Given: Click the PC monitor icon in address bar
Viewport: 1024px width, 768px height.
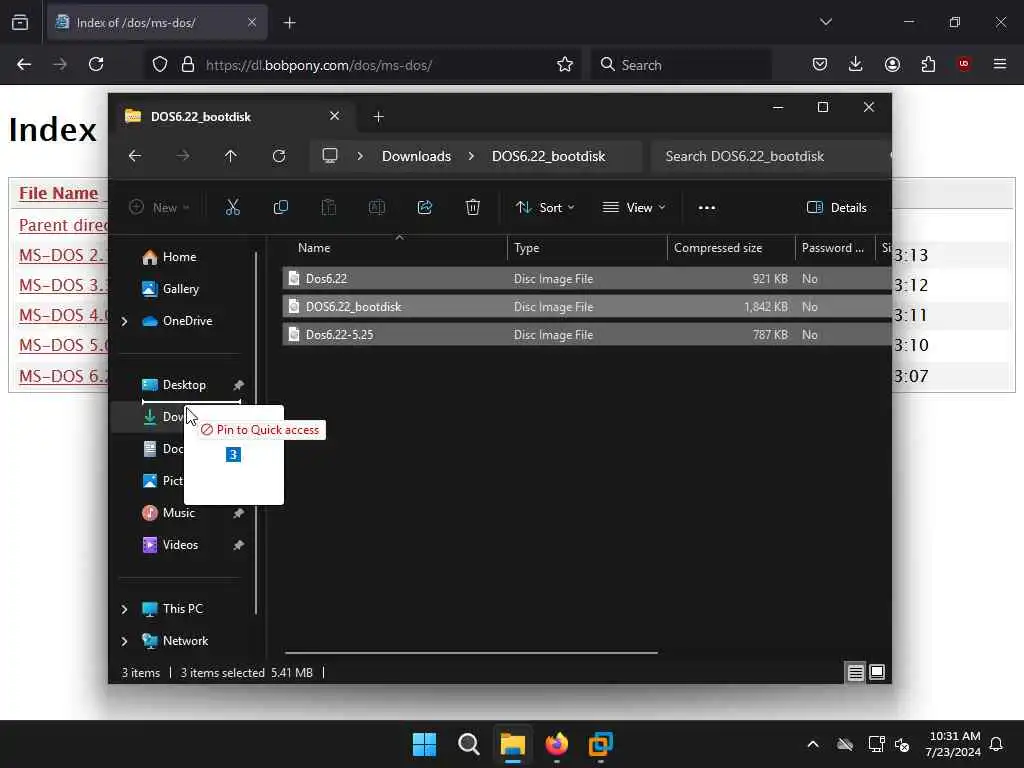Looking at the screenshot, I should [330, 156].
